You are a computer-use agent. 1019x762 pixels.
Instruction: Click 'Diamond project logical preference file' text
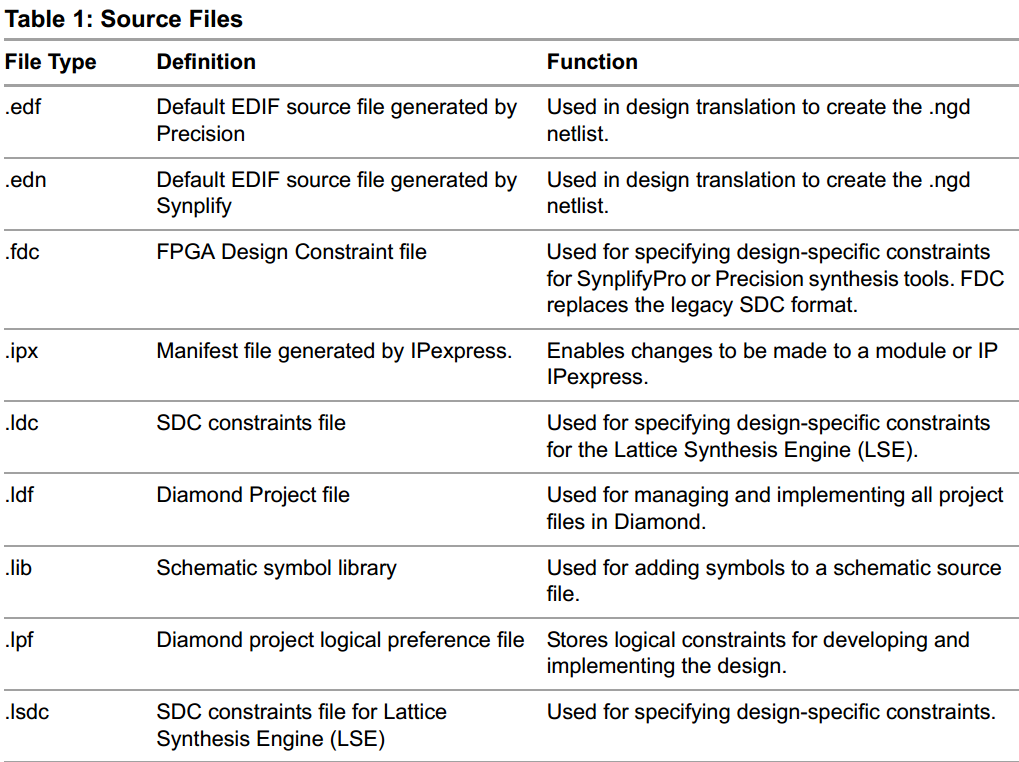340,640
